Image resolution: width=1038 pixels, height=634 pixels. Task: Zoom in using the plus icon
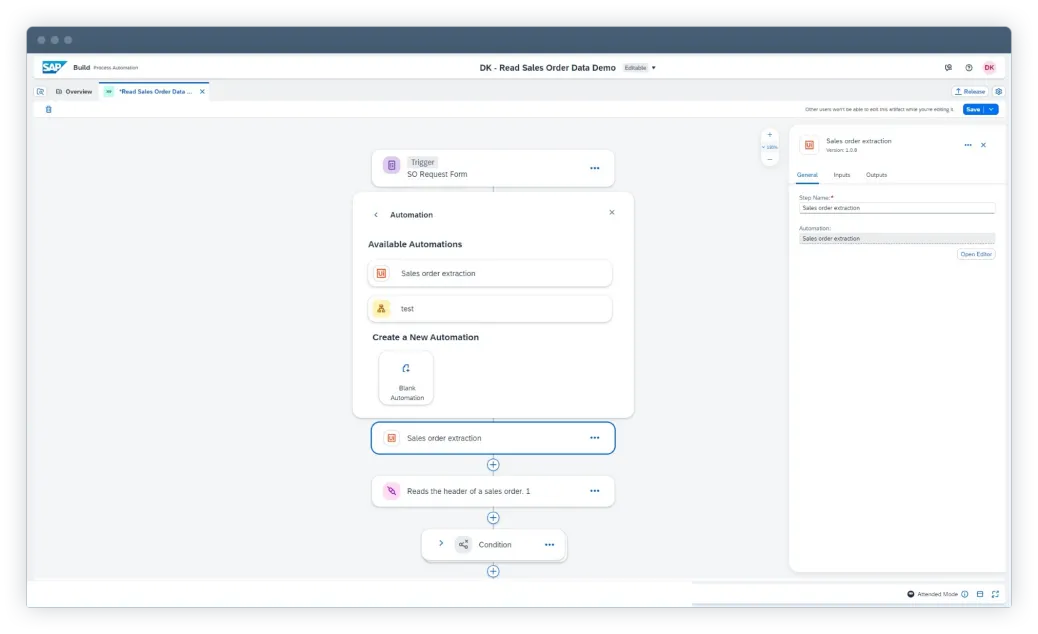pyautogui.click(x=769, y=133)
